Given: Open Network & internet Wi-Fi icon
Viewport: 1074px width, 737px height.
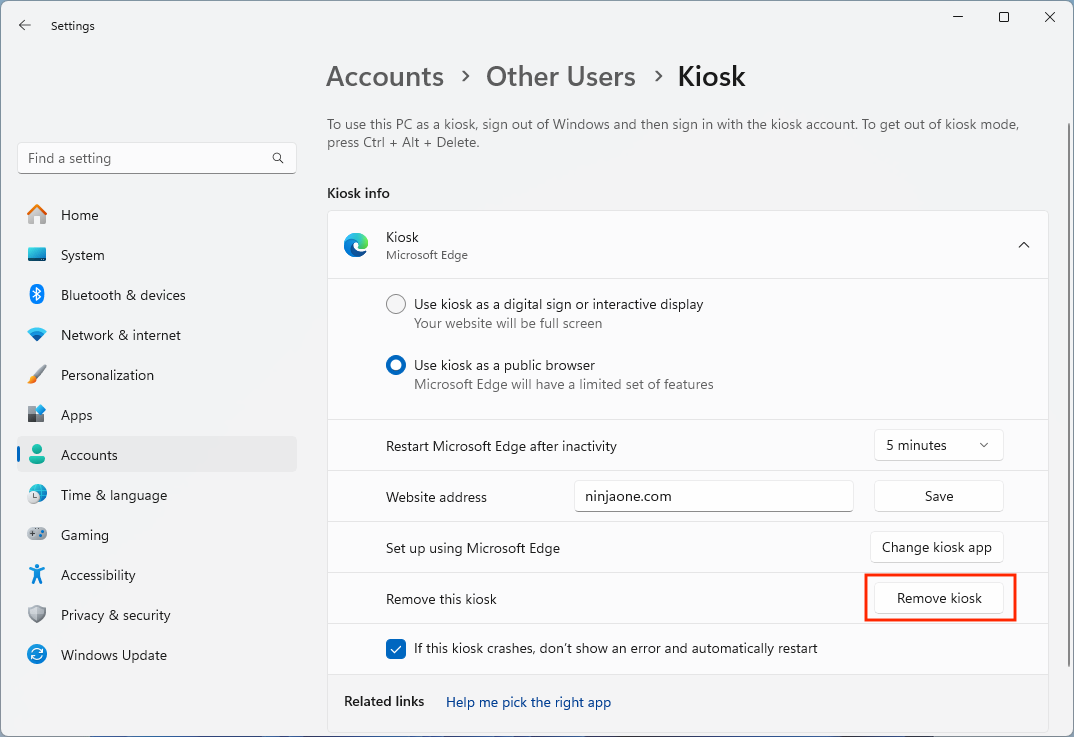Looking at the screenshot, I should click(x=37, y=335).
